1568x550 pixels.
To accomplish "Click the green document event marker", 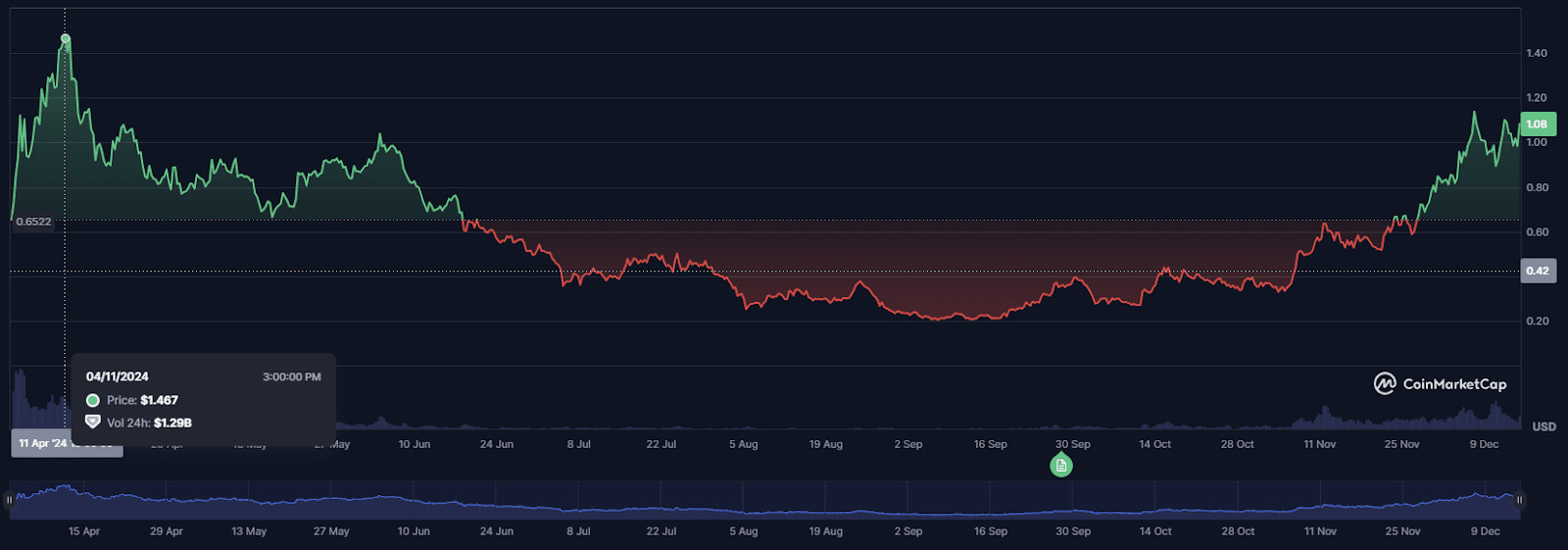I will coord(1060,466).
